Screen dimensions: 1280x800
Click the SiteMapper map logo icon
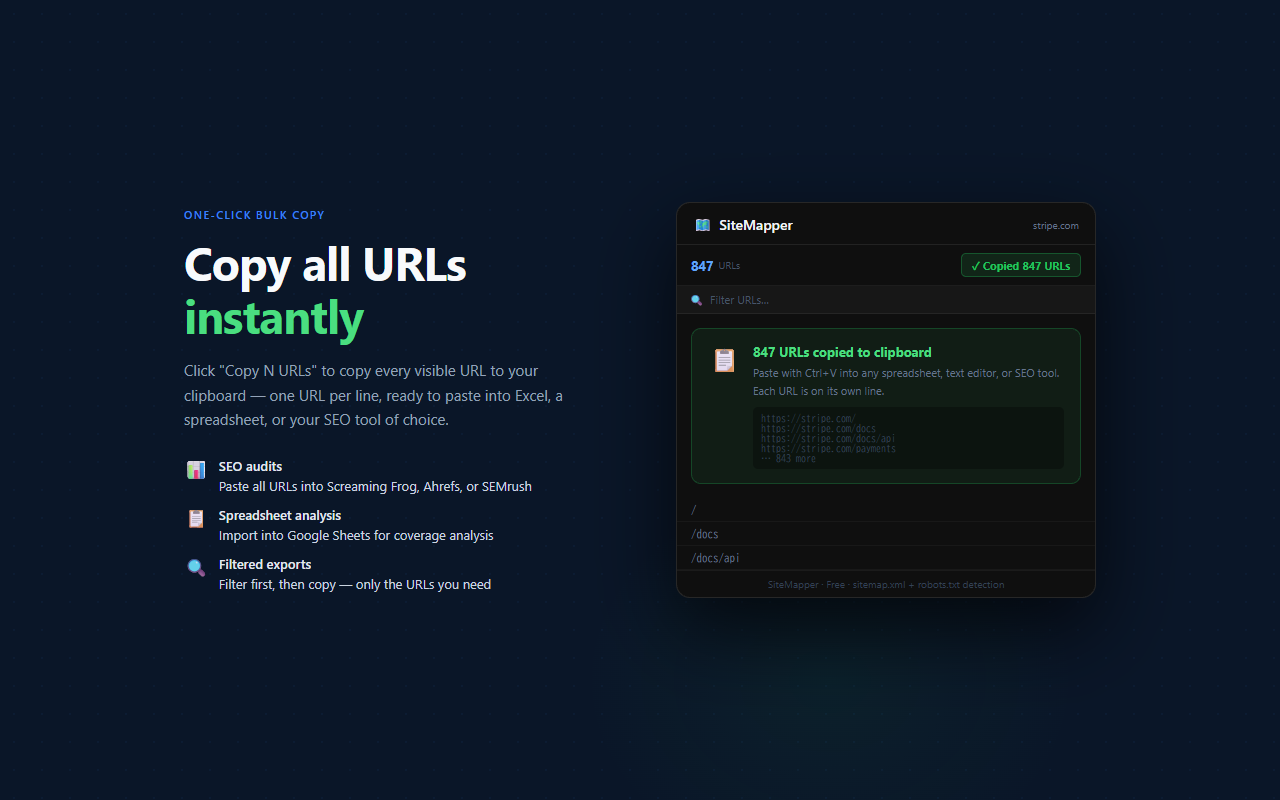tap(702, 225)
